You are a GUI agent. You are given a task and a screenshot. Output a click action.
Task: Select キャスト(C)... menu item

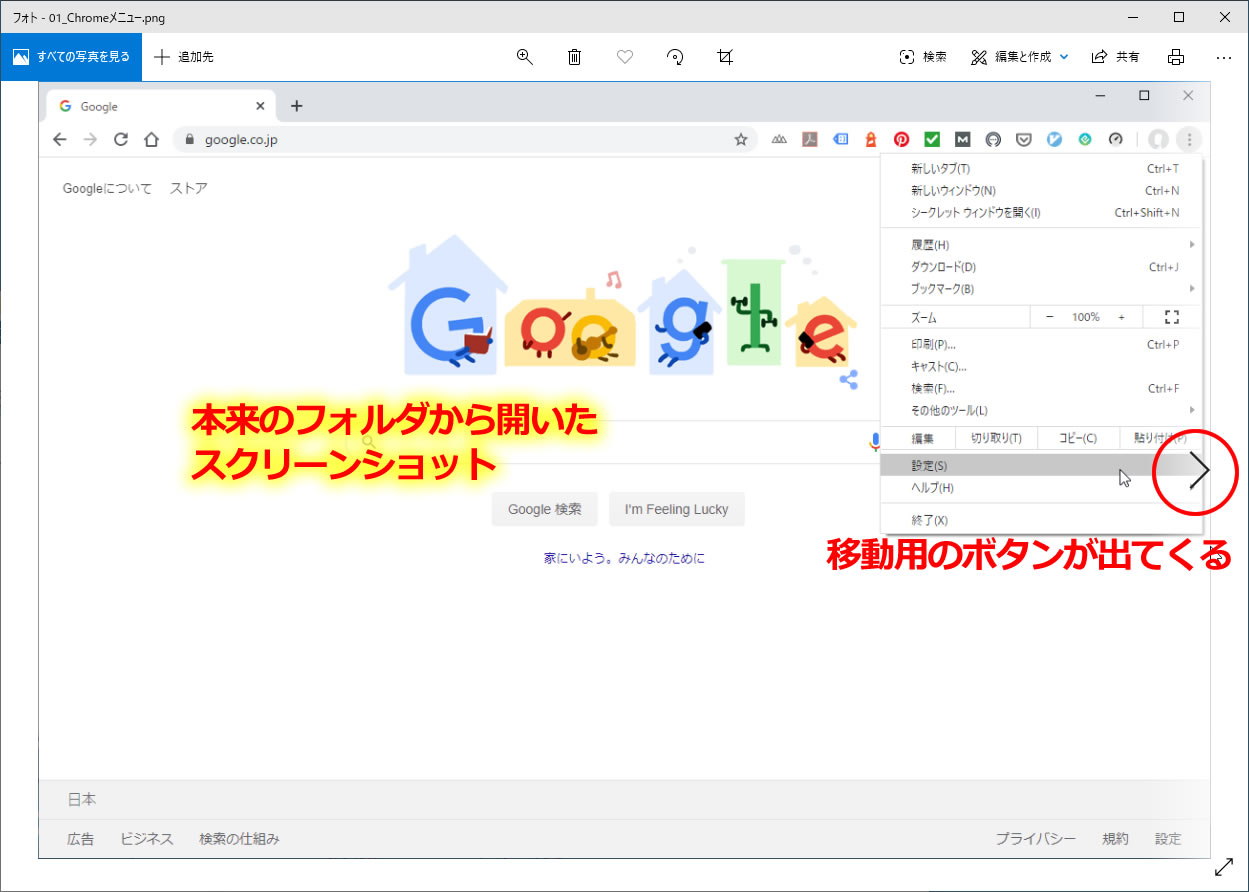coord(1042,367)
